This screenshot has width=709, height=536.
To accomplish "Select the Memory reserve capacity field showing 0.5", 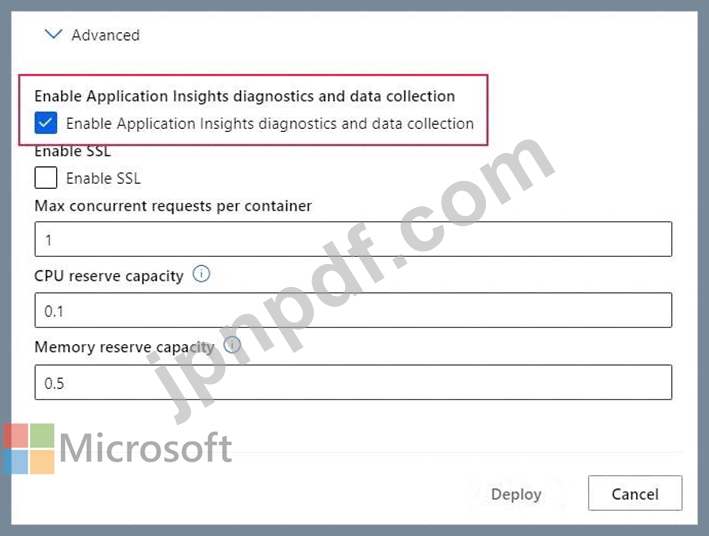I will pyautogui.click(x=353, y=382).
